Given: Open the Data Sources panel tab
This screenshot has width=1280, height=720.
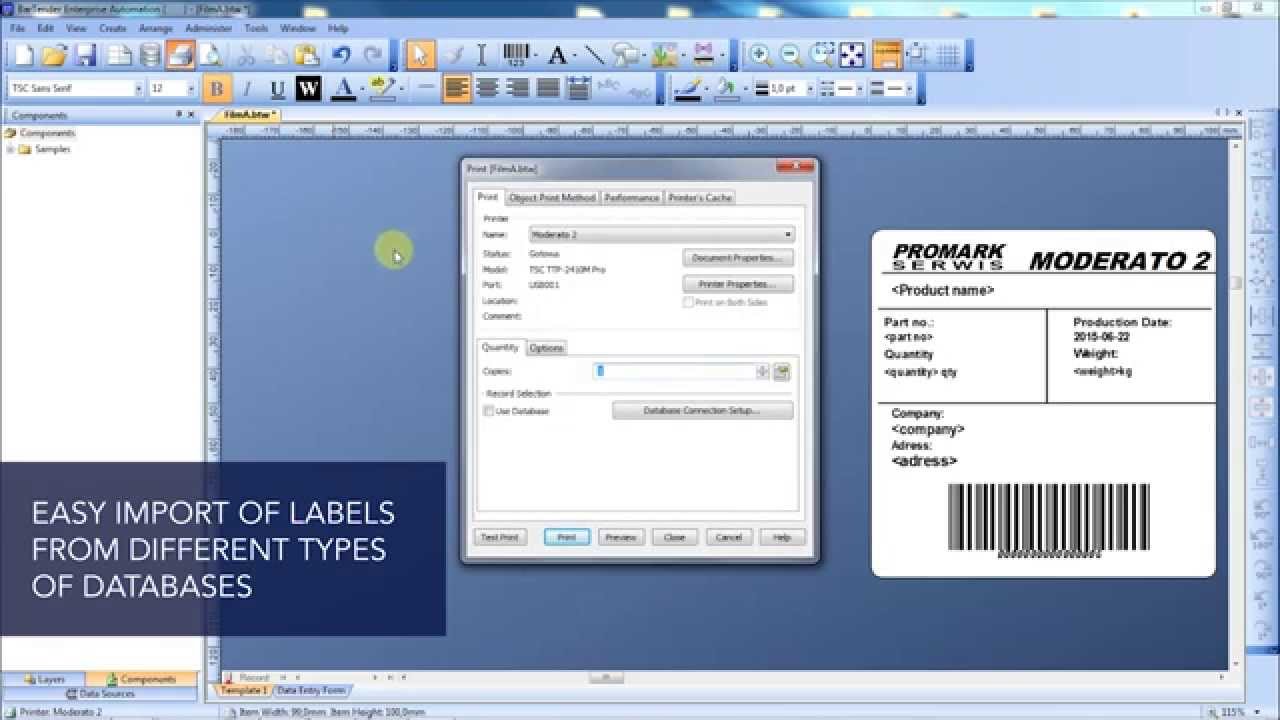Looking at the screenshot, I should [x=100, y=693].
